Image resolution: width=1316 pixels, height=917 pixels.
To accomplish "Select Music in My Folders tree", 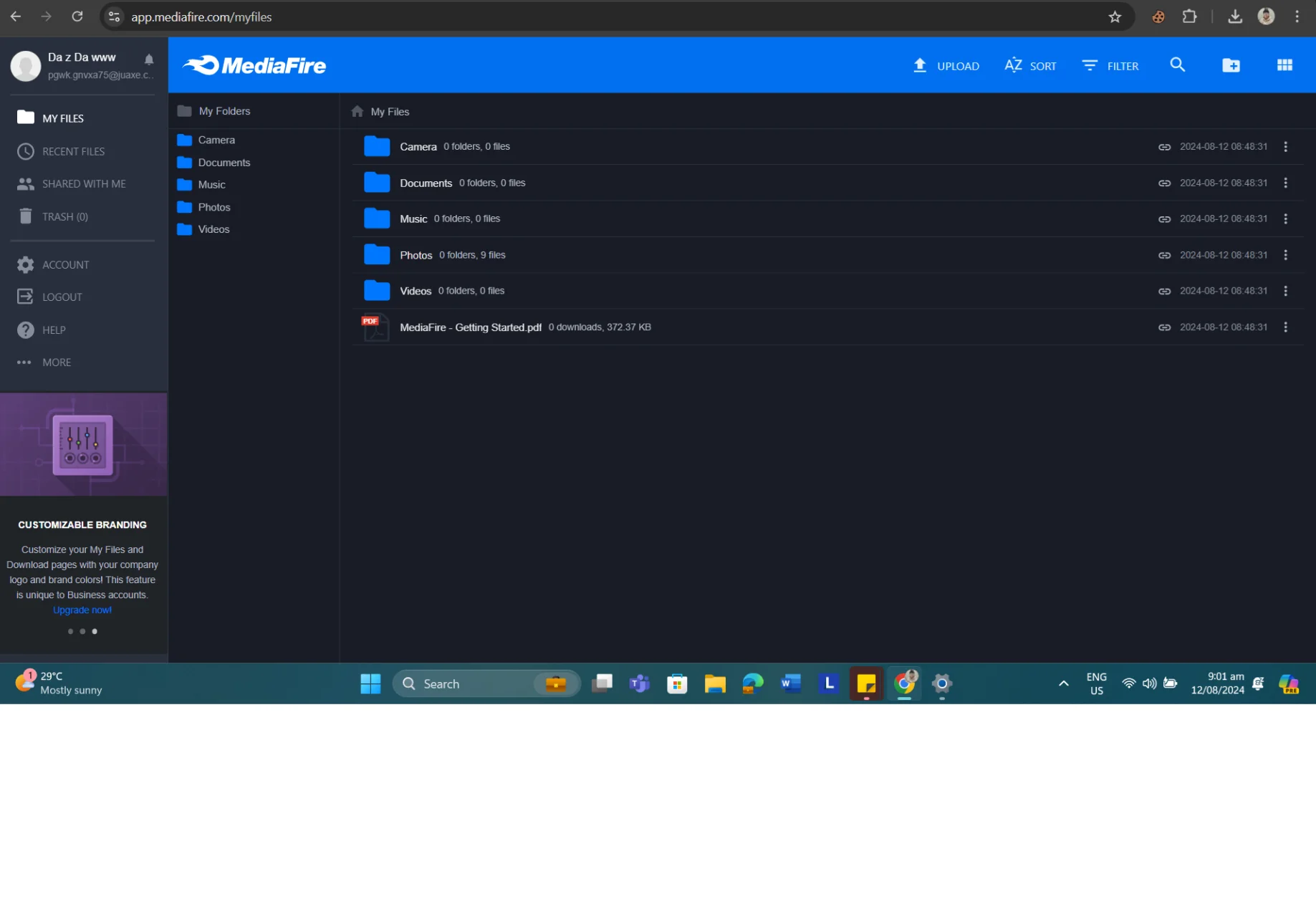I will [201, 185].
